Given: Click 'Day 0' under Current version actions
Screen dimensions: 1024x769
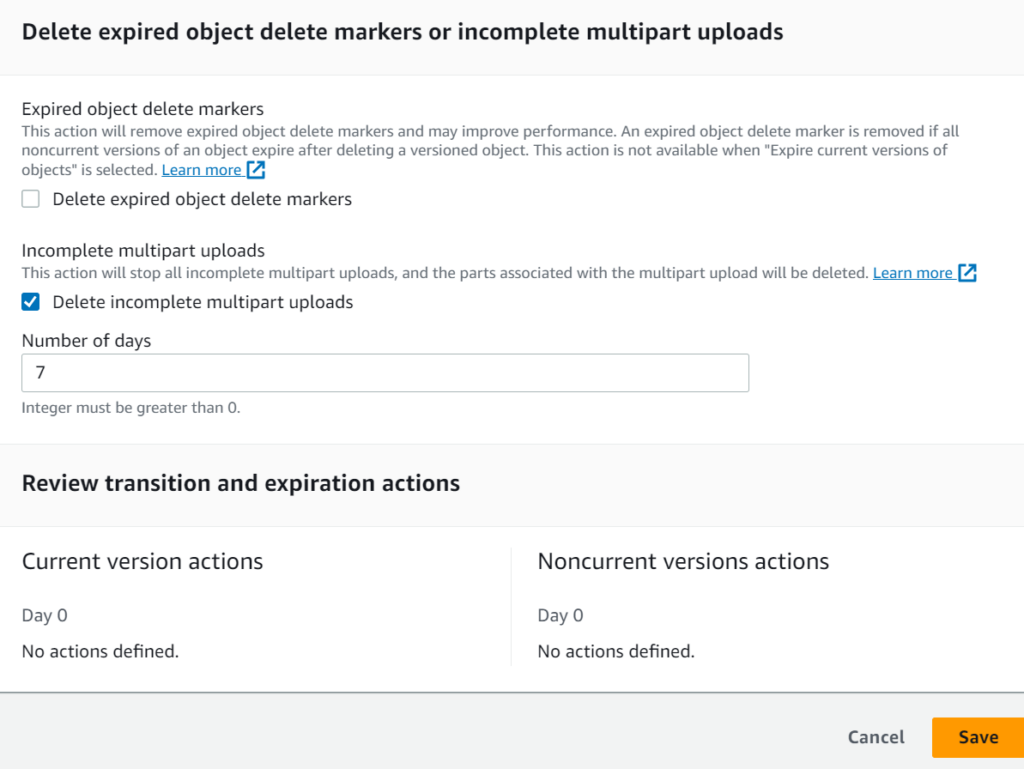Looking at the screenshot, I should click(45, 616).
